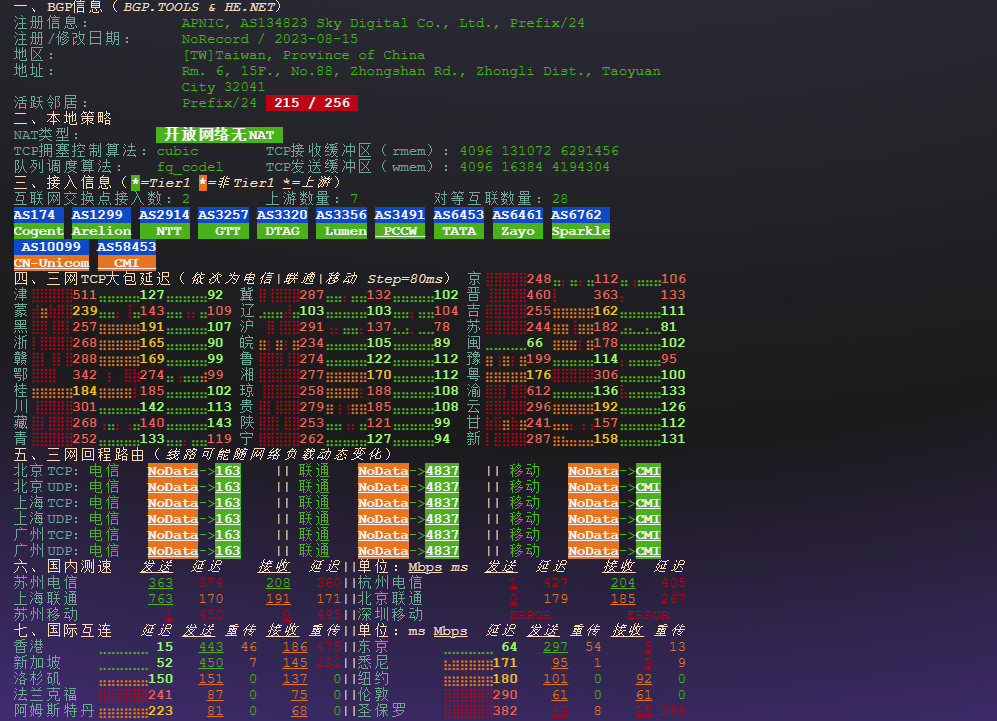
Task: Select the Cogent carrier label
Action: (38, 231)
